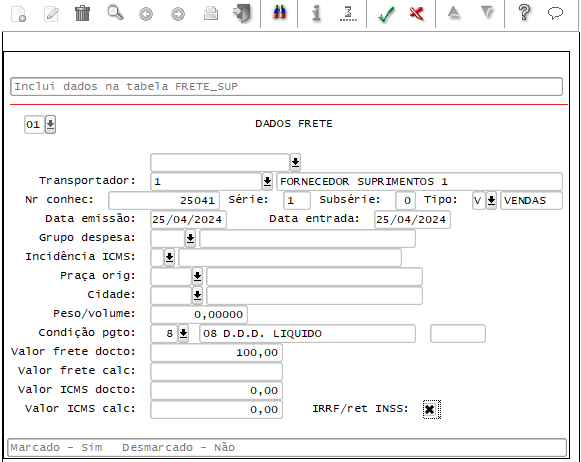The width and height of the screenshot is (581, 462).
Task: Click the new record (Incluir) toolbar icon
Action: [19, 14]
